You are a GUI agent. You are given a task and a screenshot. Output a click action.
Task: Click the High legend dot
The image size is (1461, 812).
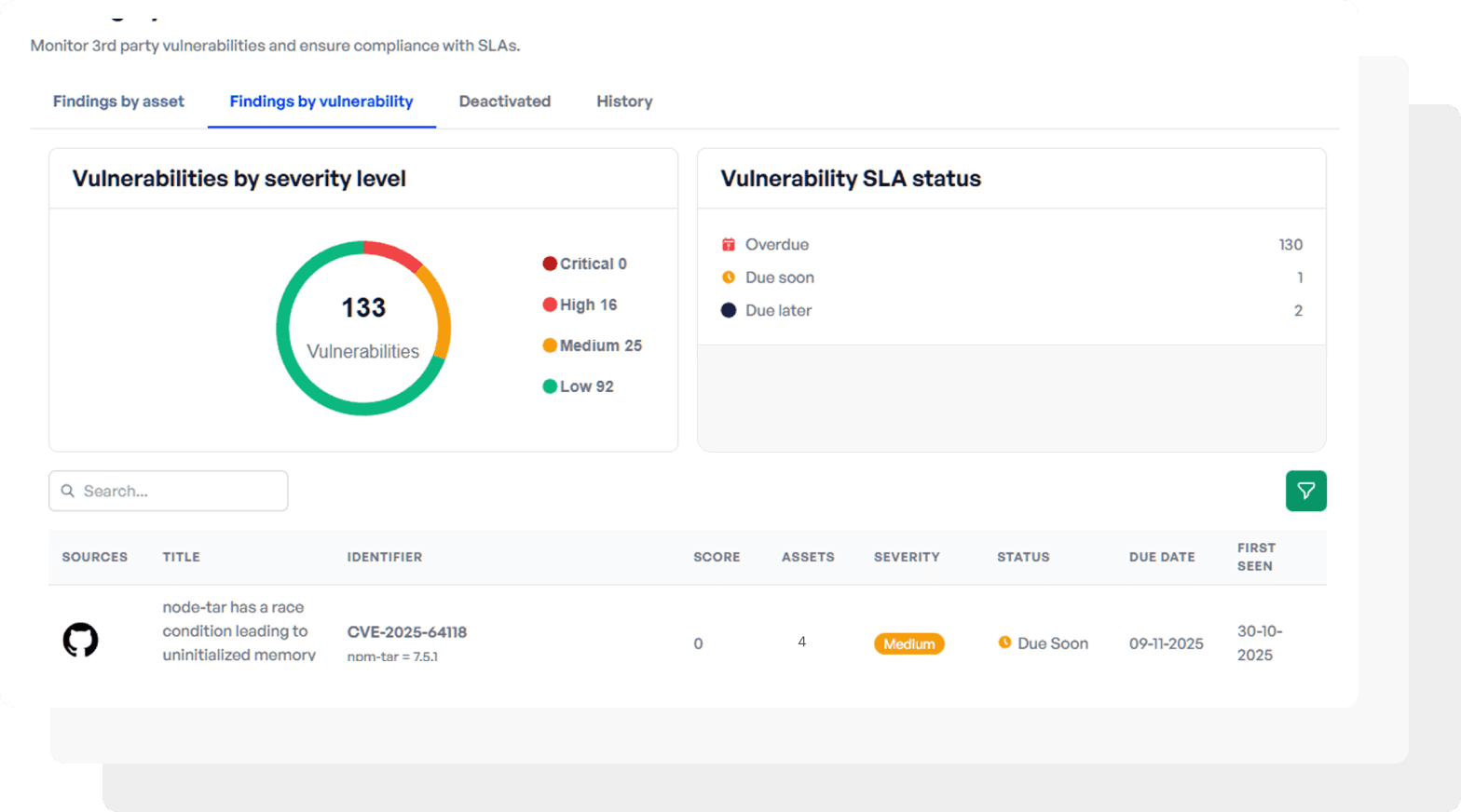click(x=550, y=304)
